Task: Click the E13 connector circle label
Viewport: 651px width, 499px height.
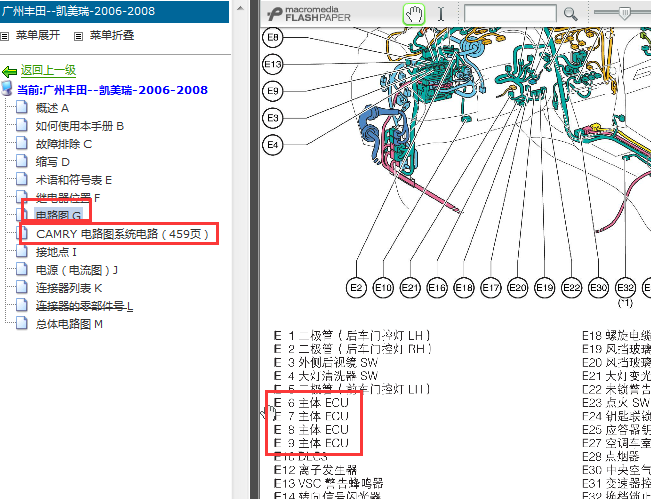Action: tap(273, 64)
